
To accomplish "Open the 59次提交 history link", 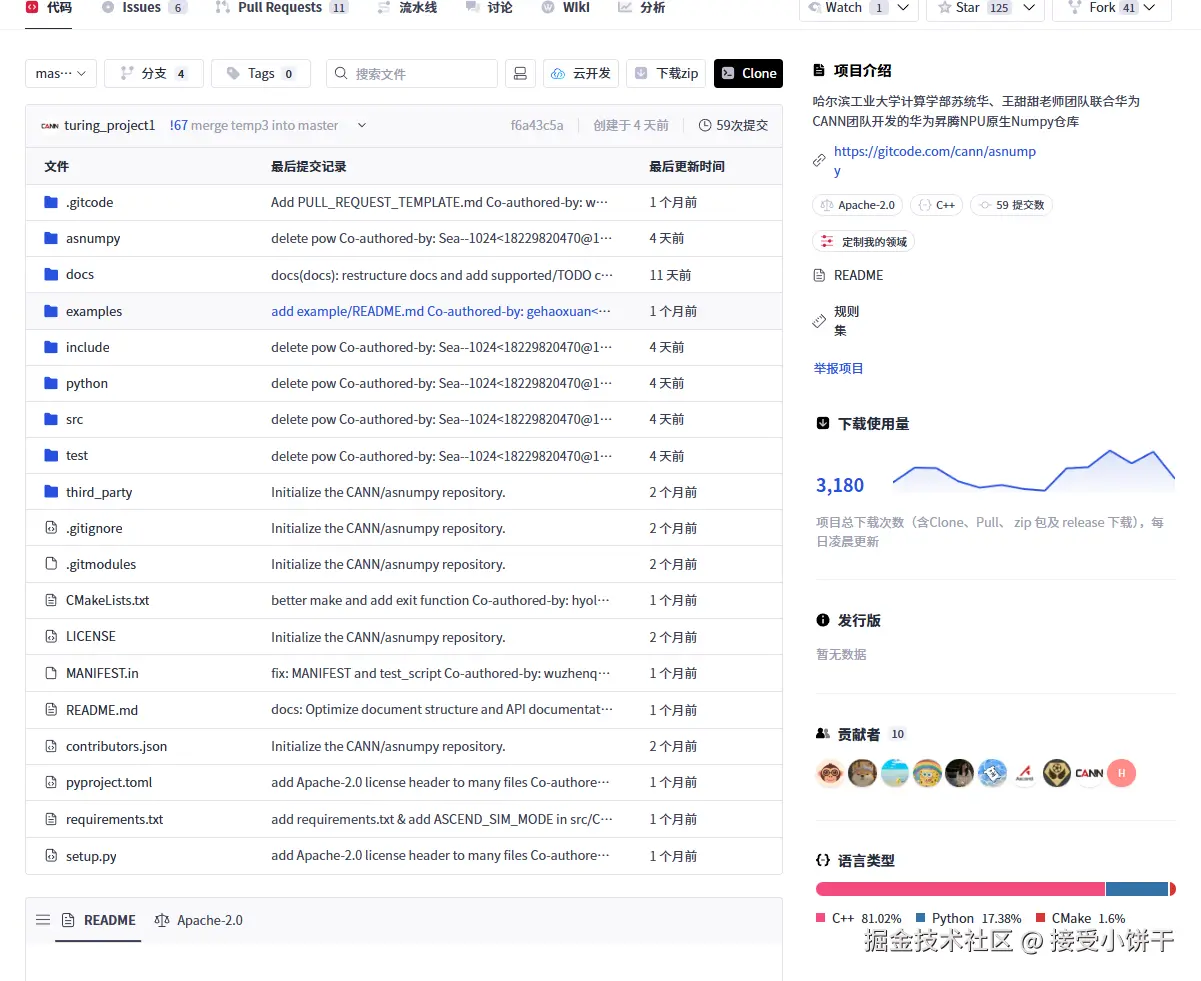I will (x=733, y=126).
